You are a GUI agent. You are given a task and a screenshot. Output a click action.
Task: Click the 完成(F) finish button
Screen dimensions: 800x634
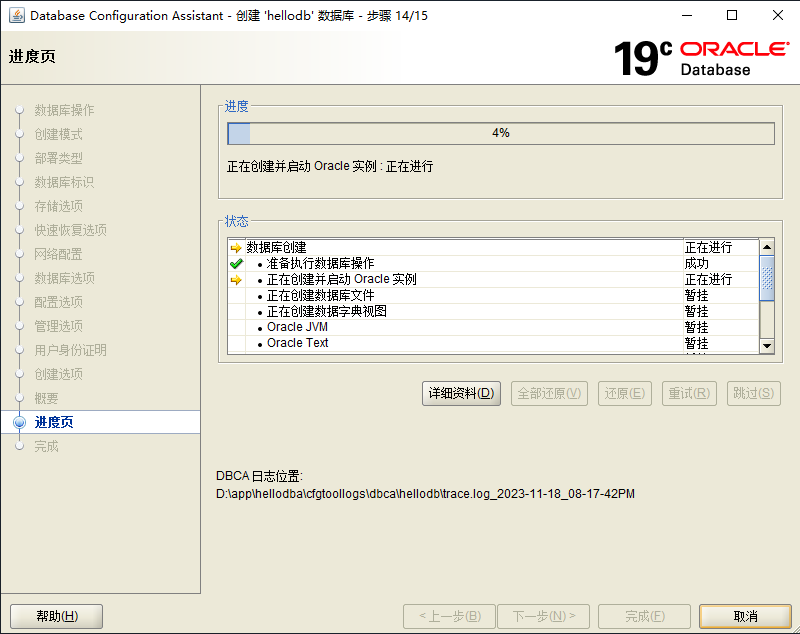tap(644, 616)
